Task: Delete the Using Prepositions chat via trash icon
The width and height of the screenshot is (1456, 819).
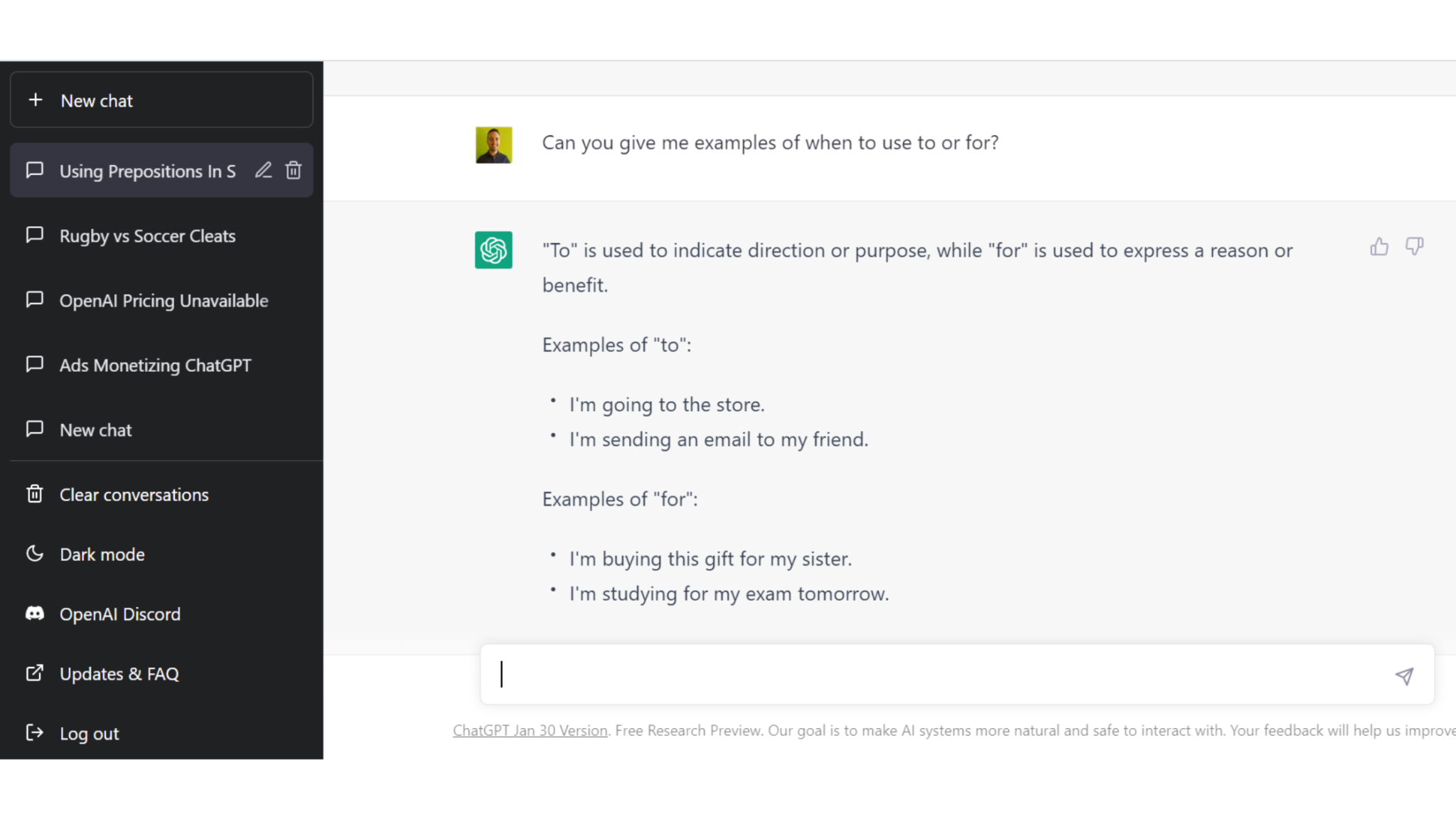Action: [294, 171]
